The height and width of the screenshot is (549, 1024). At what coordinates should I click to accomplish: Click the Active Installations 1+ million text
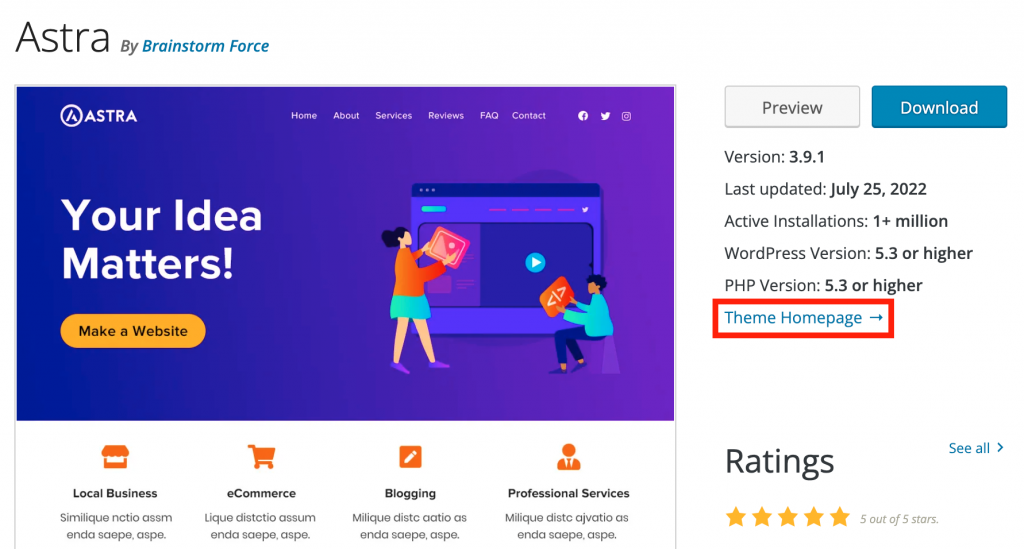pos(836,221)
